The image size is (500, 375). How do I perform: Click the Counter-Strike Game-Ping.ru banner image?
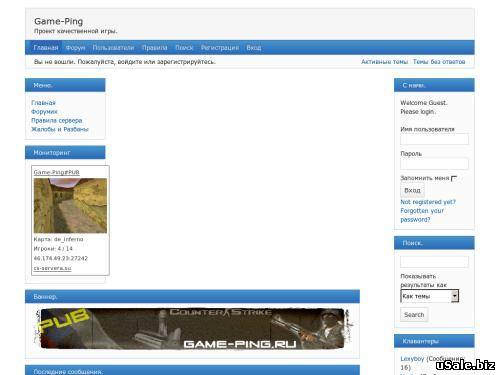(x=193, y=329)
